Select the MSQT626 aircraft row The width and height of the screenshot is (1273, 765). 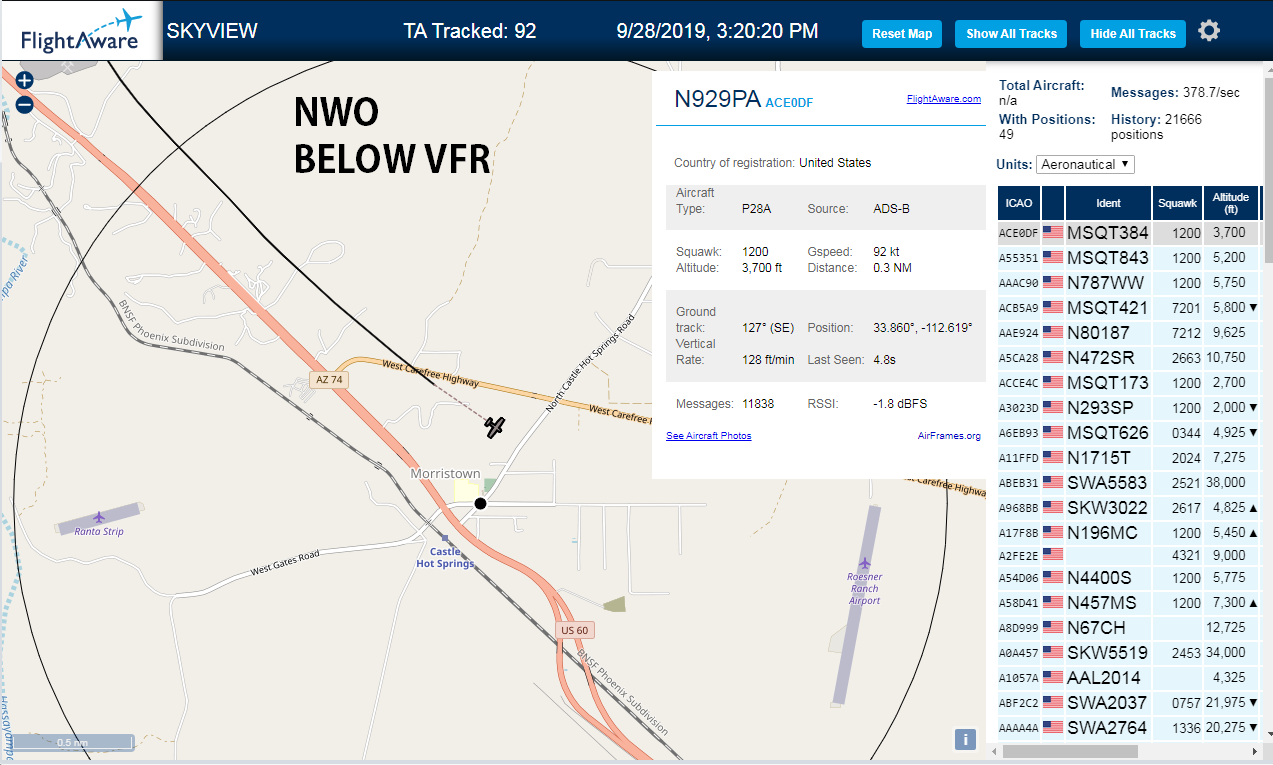pyautogui.click(x=1129, y=433)
